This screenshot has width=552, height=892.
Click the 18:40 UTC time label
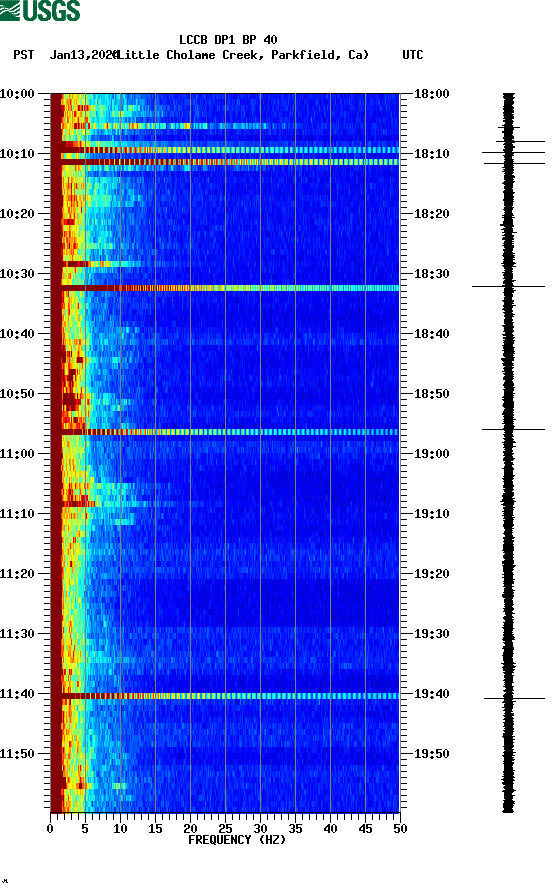[x=432, y=334]
